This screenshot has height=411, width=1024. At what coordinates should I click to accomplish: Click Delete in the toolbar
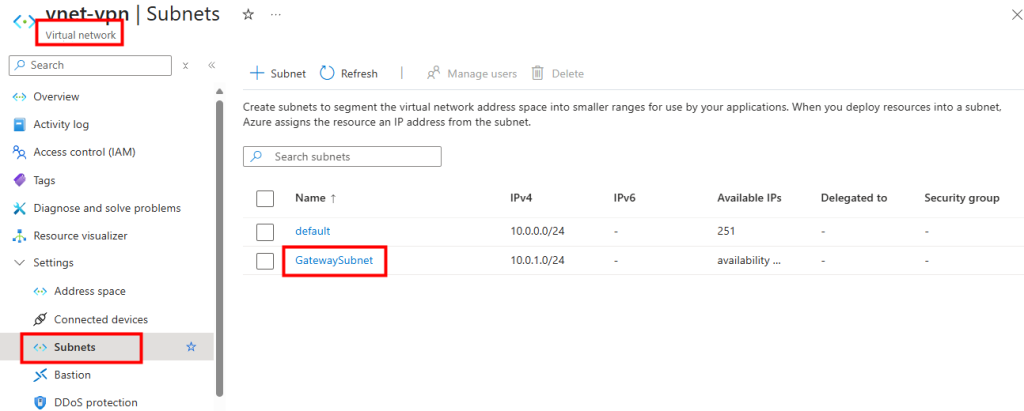coord(568,74)
